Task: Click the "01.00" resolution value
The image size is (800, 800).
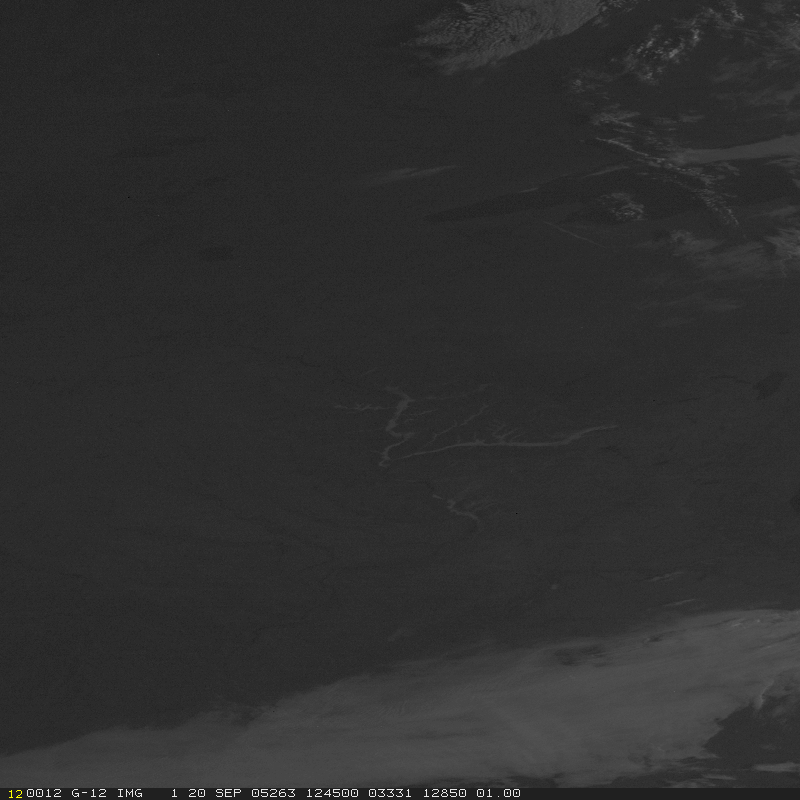Action: (x=498, y=793)
